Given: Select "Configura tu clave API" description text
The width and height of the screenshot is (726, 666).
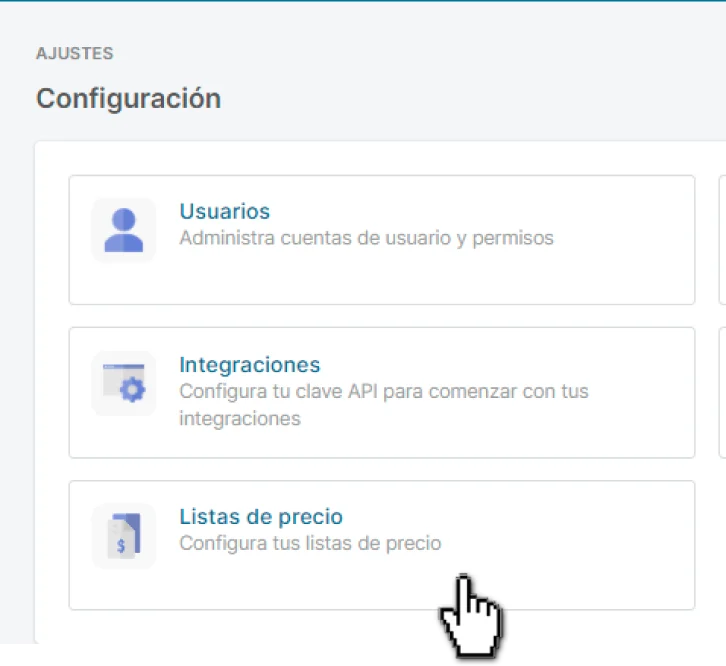Looking at the screenshot, I should tap(384, 405).
